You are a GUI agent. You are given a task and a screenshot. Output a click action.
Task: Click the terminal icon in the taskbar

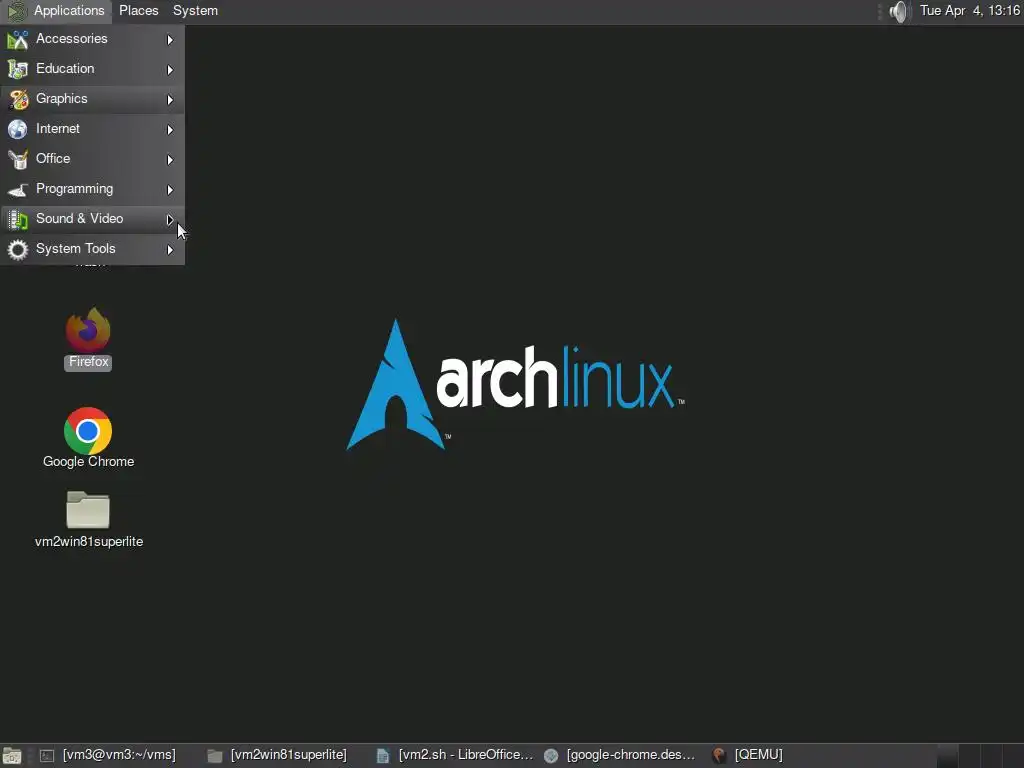click(47, 756)
